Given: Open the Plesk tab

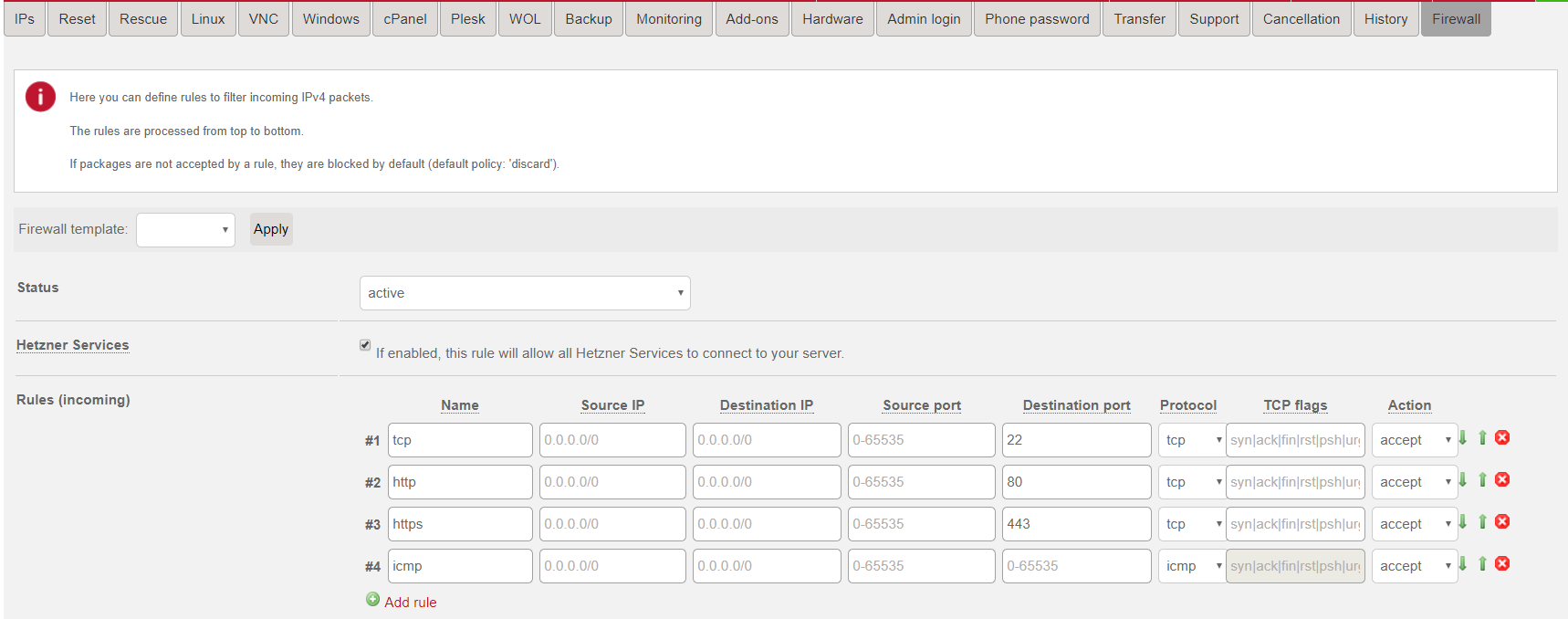Looking at the screenshot, I should tap(468, 19).
